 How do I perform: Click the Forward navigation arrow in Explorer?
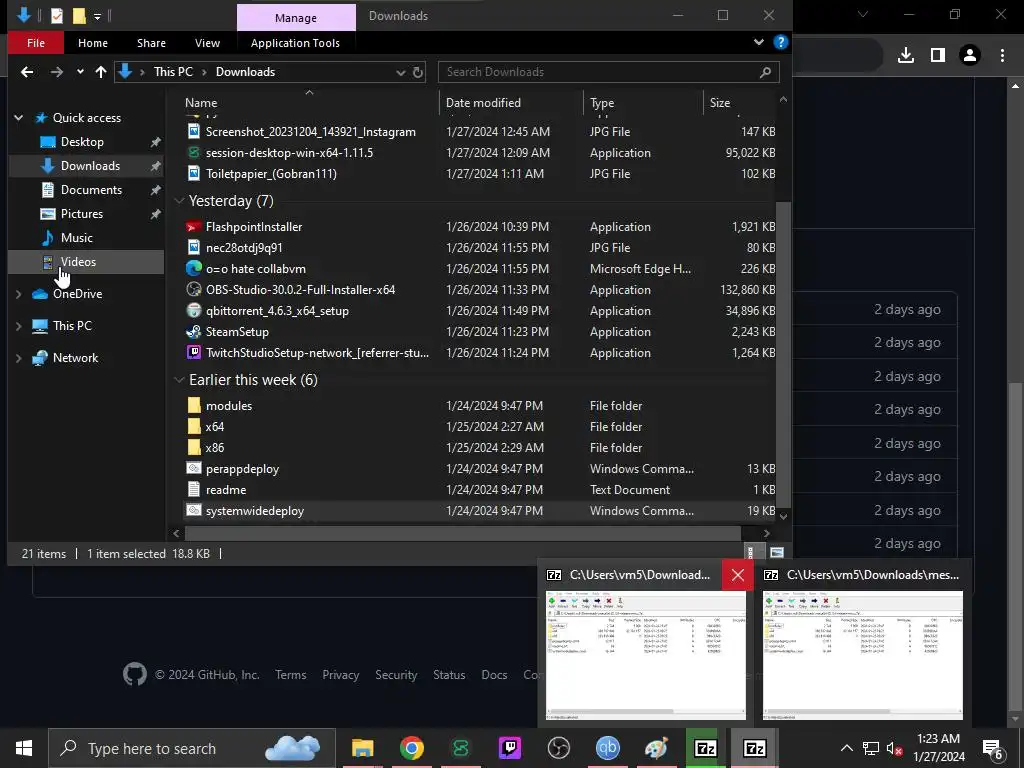point(57,72)
